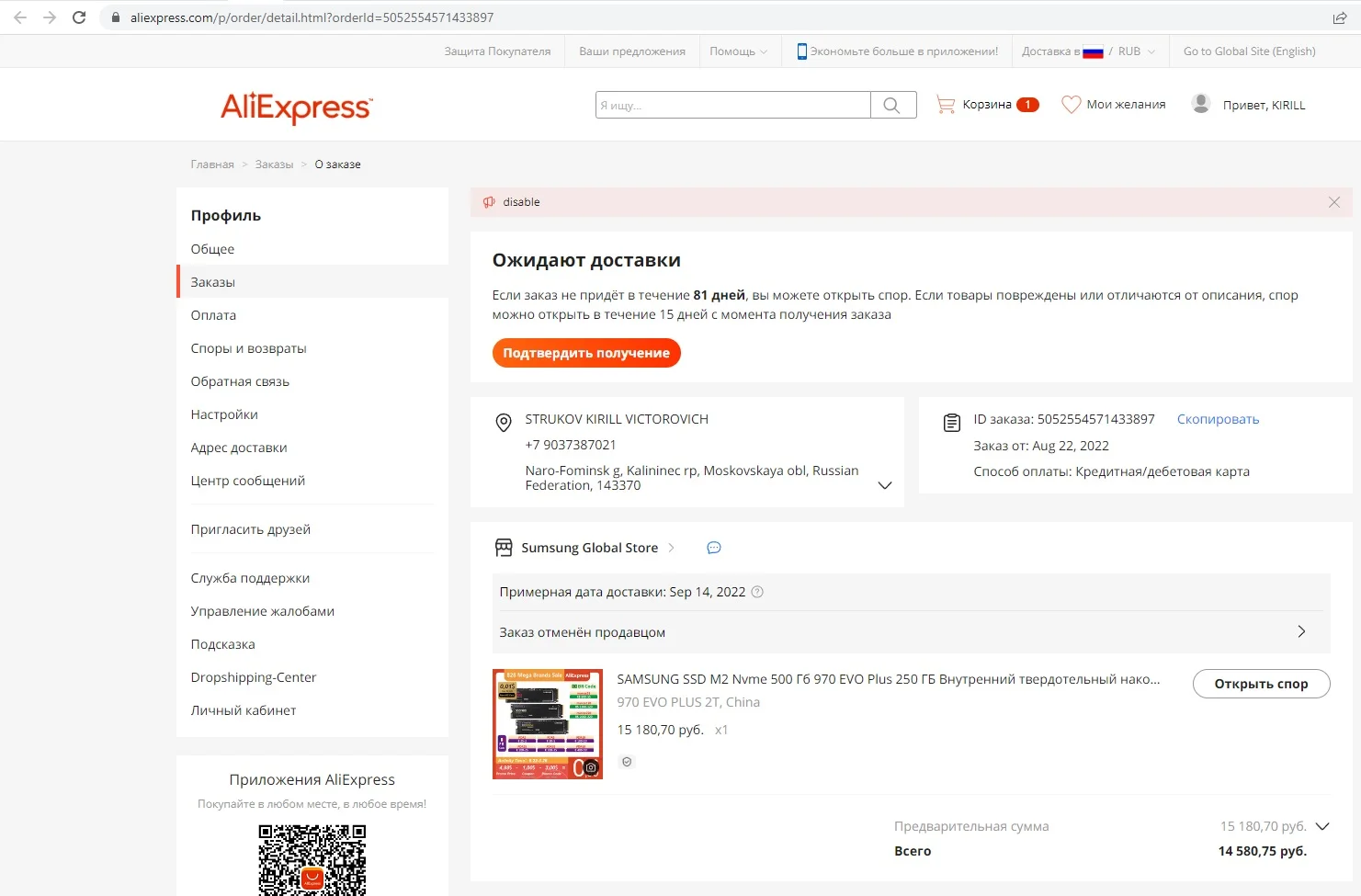Click the Открыть спор button

(1261, 684)
